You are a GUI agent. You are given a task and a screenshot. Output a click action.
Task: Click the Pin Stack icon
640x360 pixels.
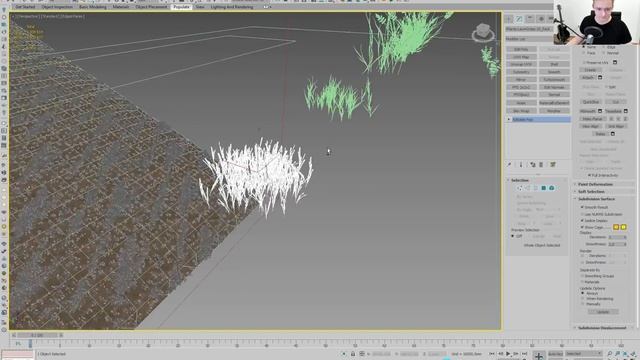(509, 164)
